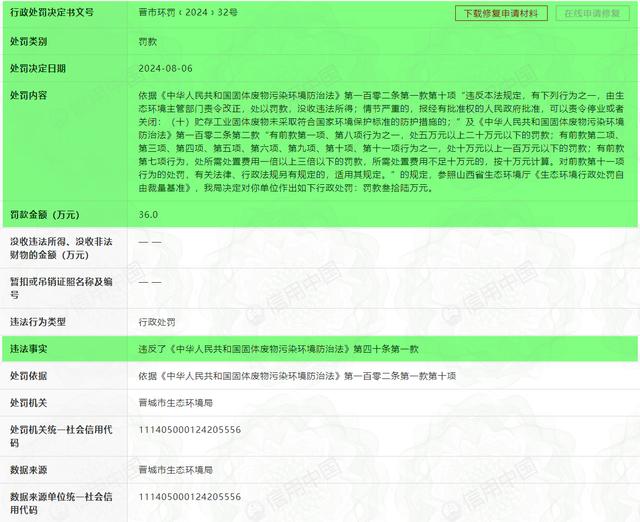Viewport: 640px width, 522px height.
Task: Select the text 违反了《中华人民共和国固体废物污染环境防治法》第四十条第一款
Action: tap(278, 349)
